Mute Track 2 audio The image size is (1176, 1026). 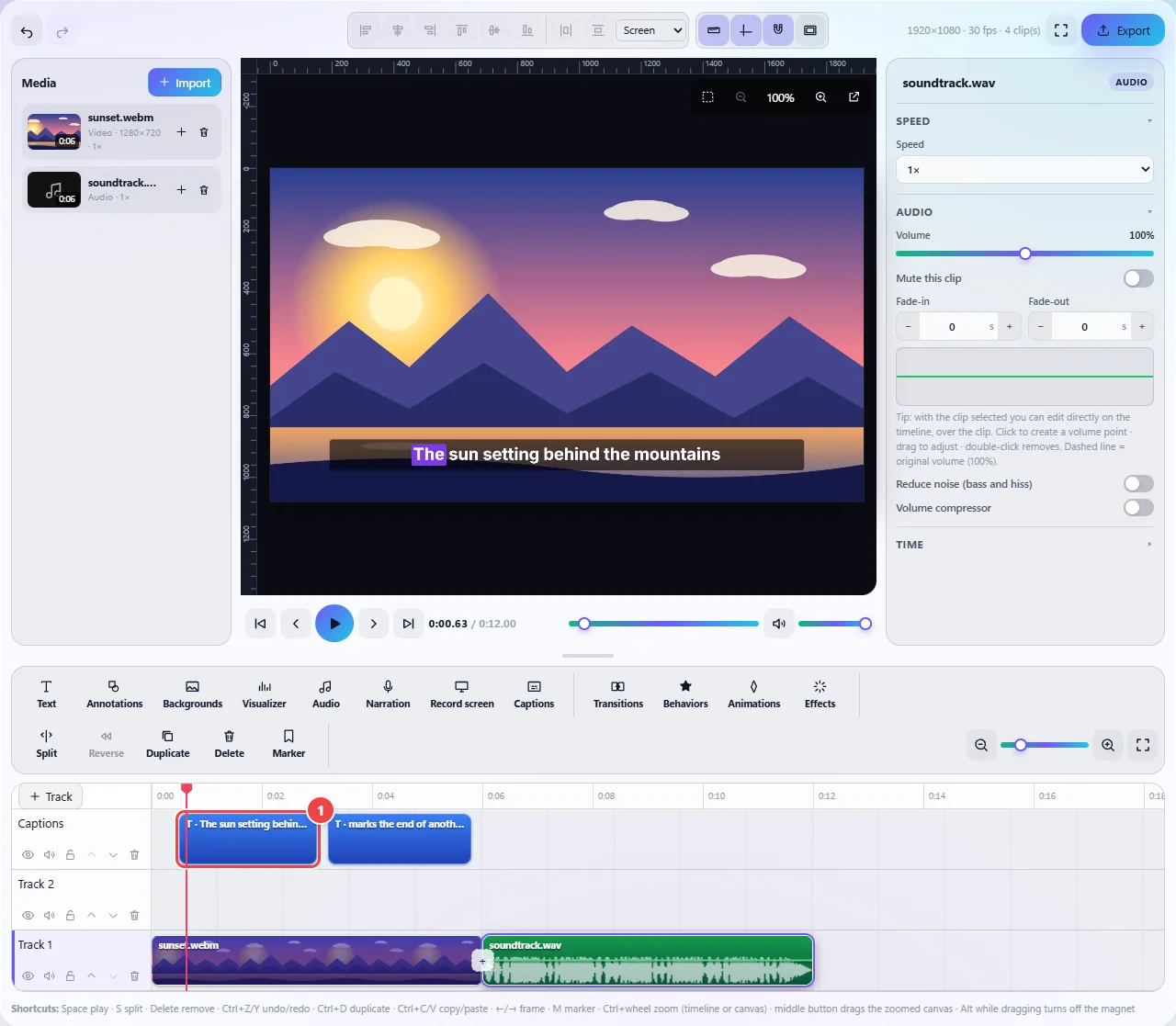pyautogui.click(x=49, y=916)
